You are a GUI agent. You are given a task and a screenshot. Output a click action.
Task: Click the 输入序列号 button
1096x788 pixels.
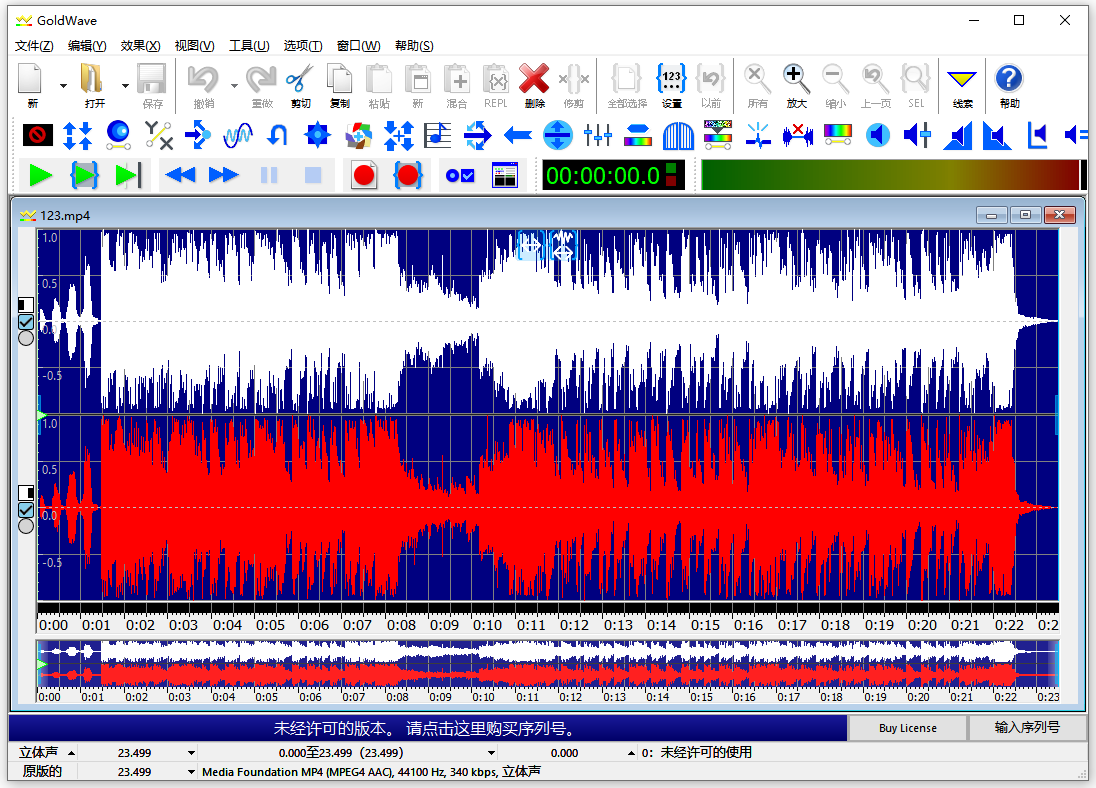(1027, 728)
